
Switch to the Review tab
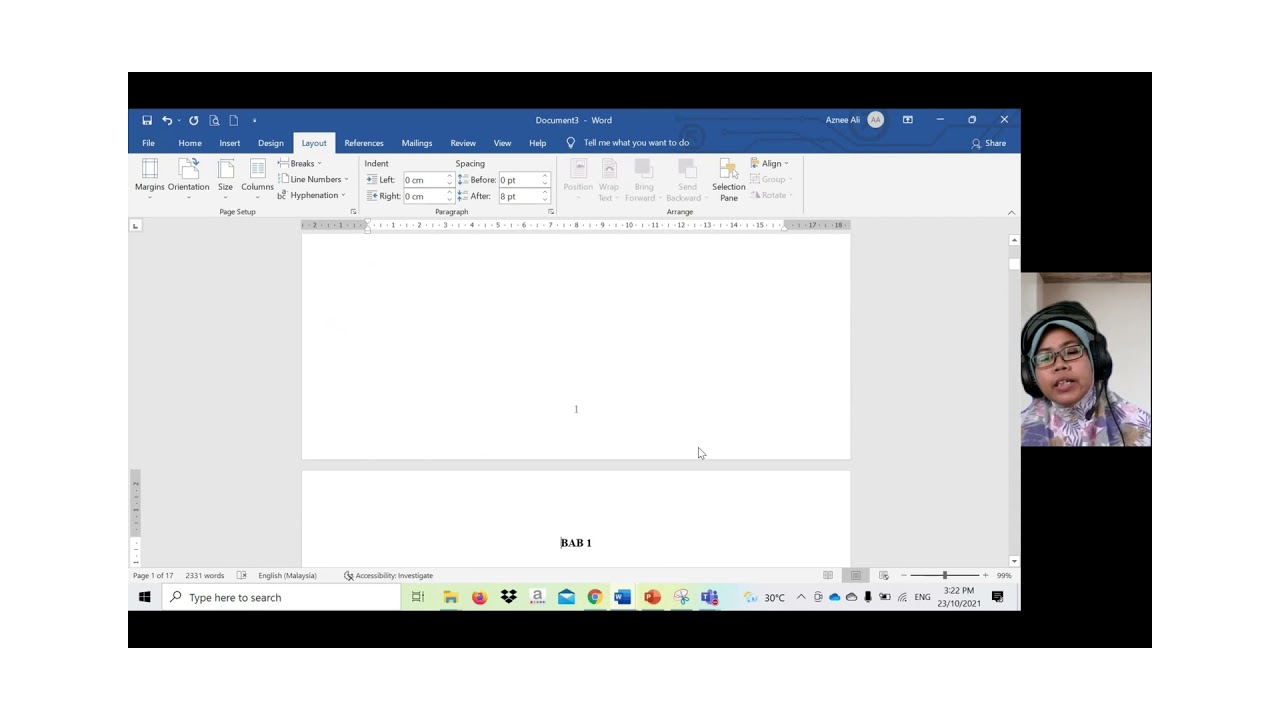coord(463,143)
